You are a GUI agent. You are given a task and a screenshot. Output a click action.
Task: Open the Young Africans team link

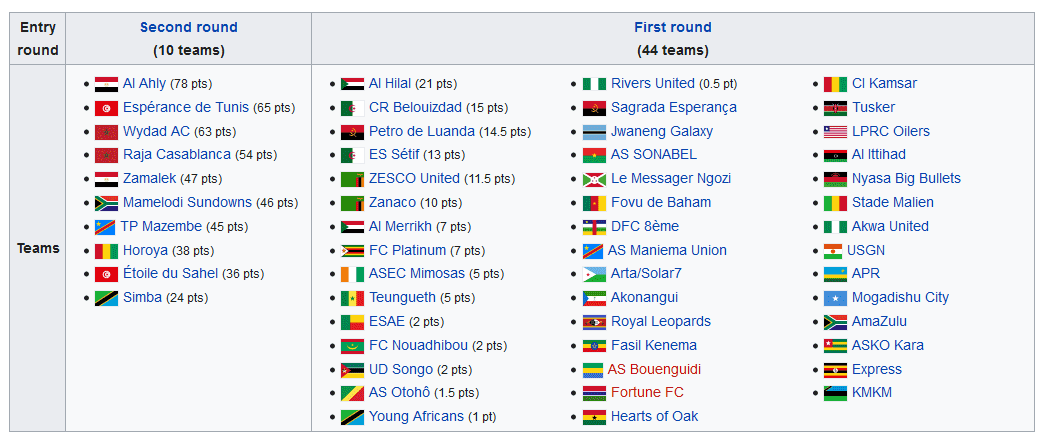pos(416,417)
